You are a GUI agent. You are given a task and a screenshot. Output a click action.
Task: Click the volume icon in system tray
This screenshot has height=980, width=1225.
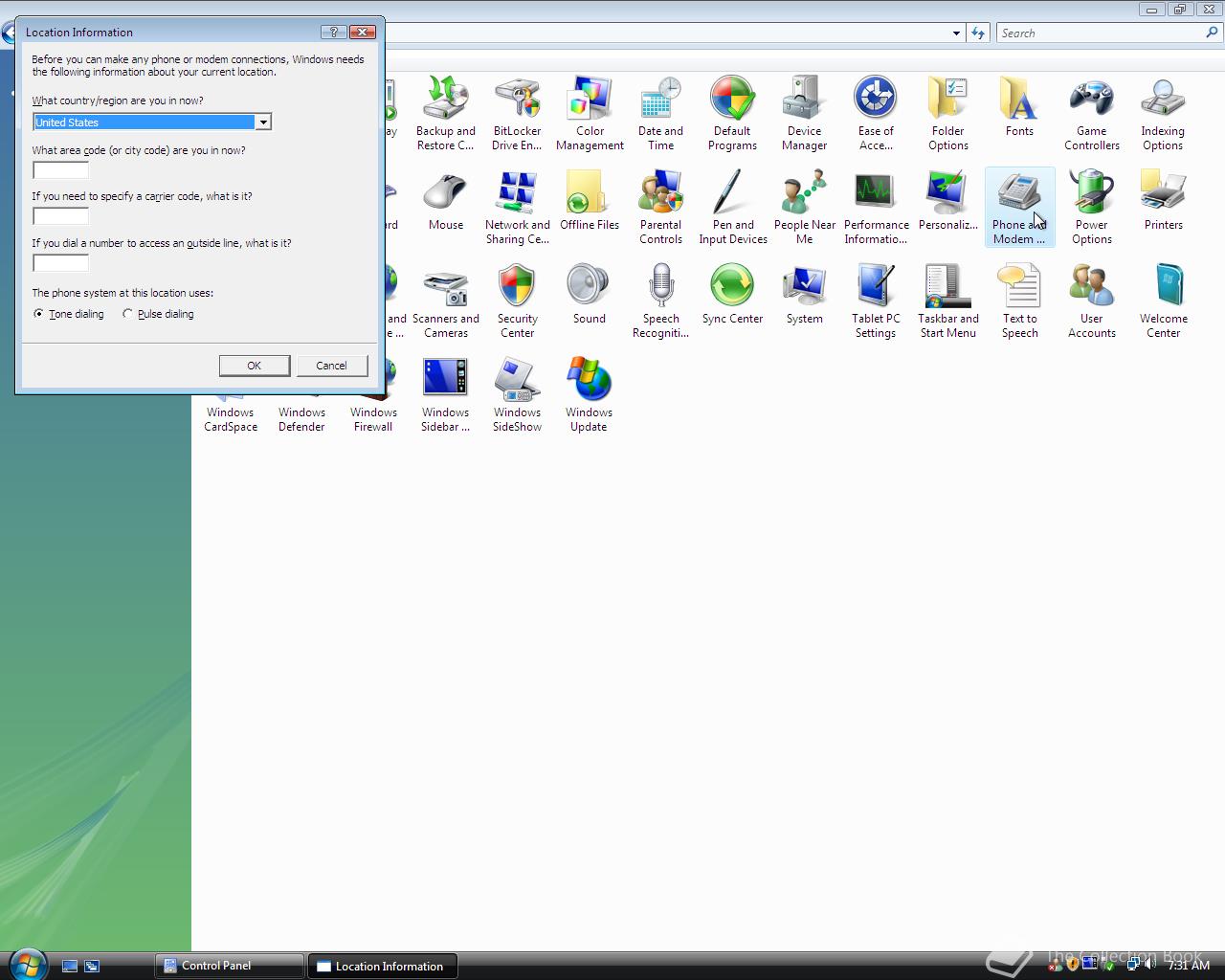coord(1149,965)
